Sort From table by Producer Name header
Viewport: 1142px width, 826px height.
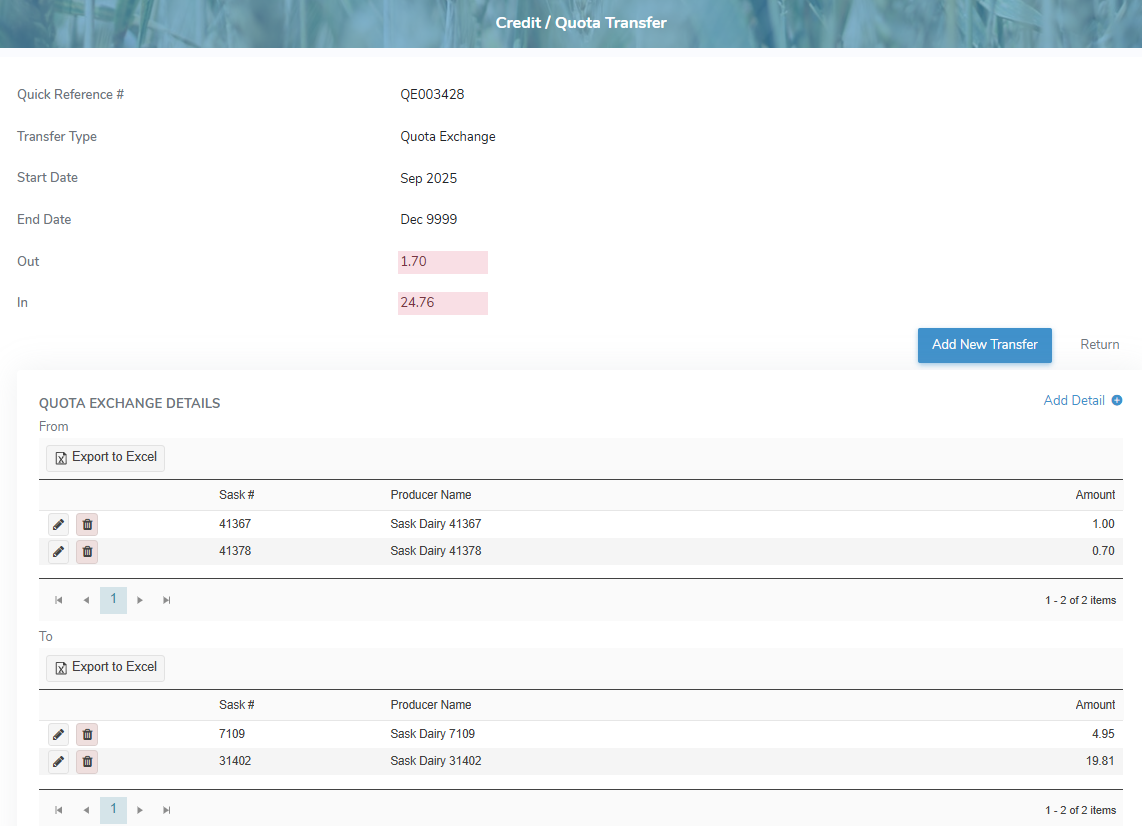pos(431,495)
